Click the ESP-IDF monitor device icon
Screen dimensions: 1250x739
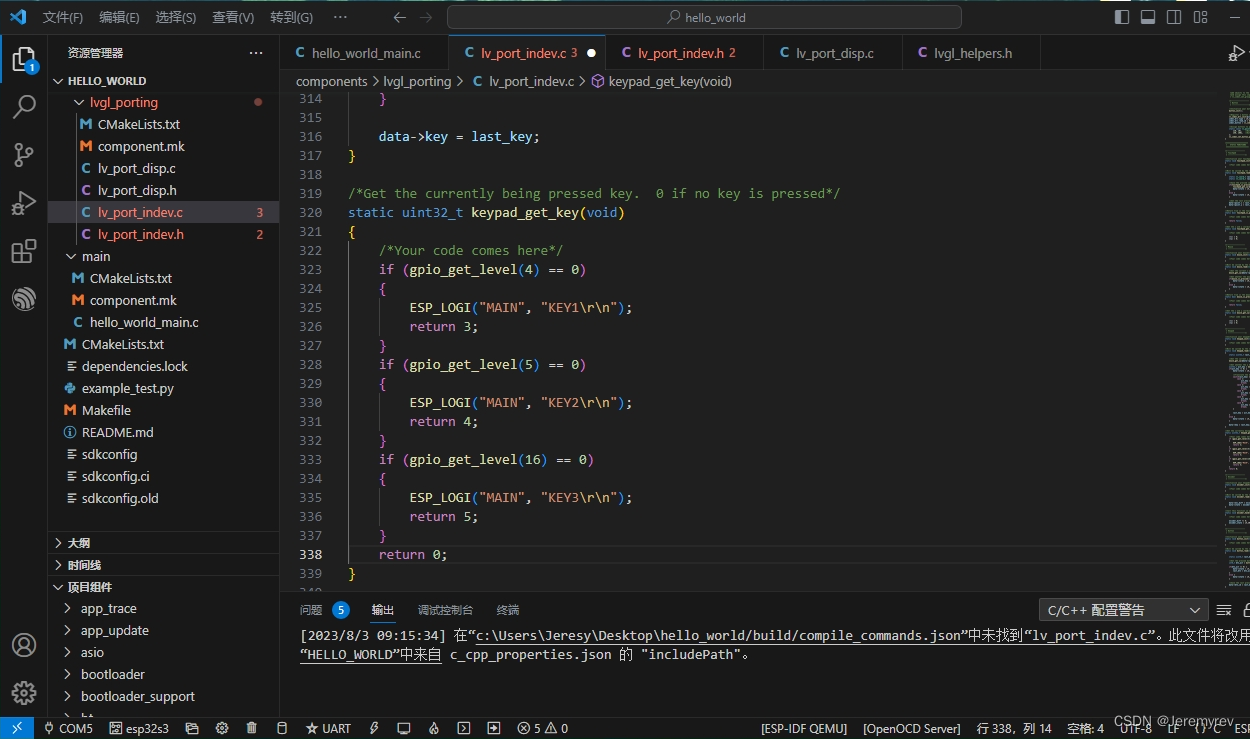tap(404, 728)
